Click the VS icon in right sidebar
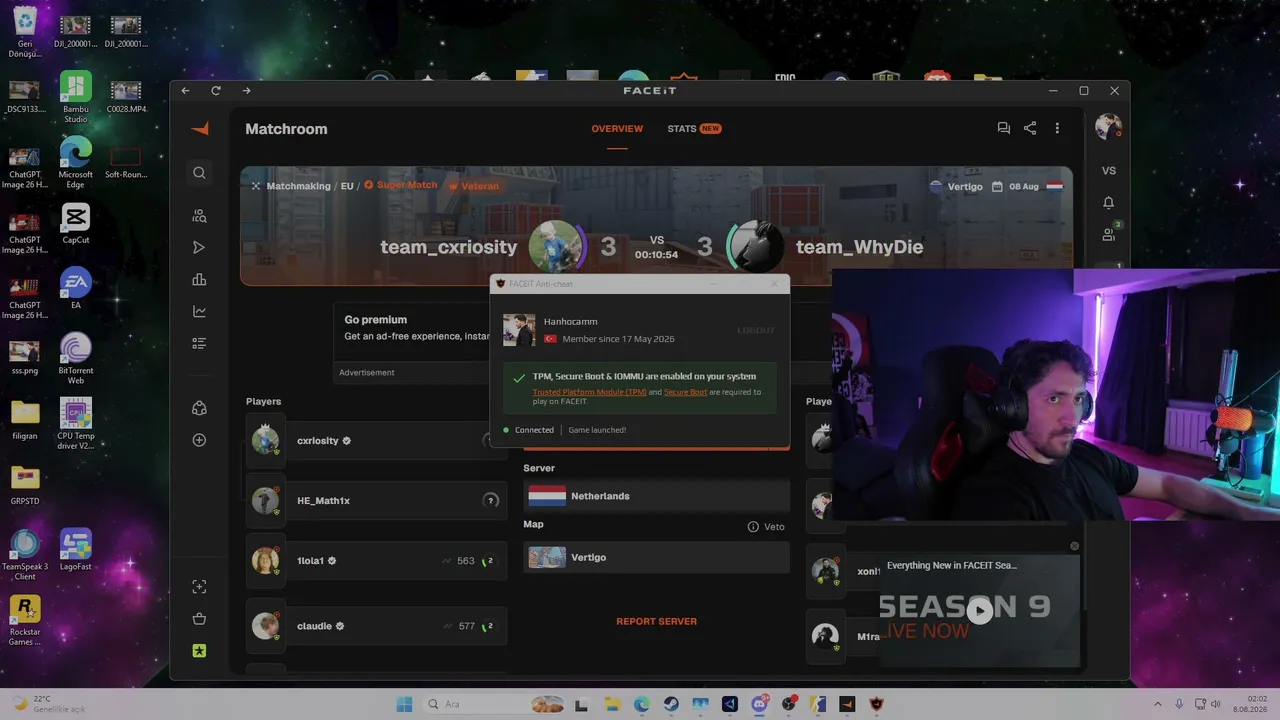The image size is (1280, 720). [x=1109, y=171]
